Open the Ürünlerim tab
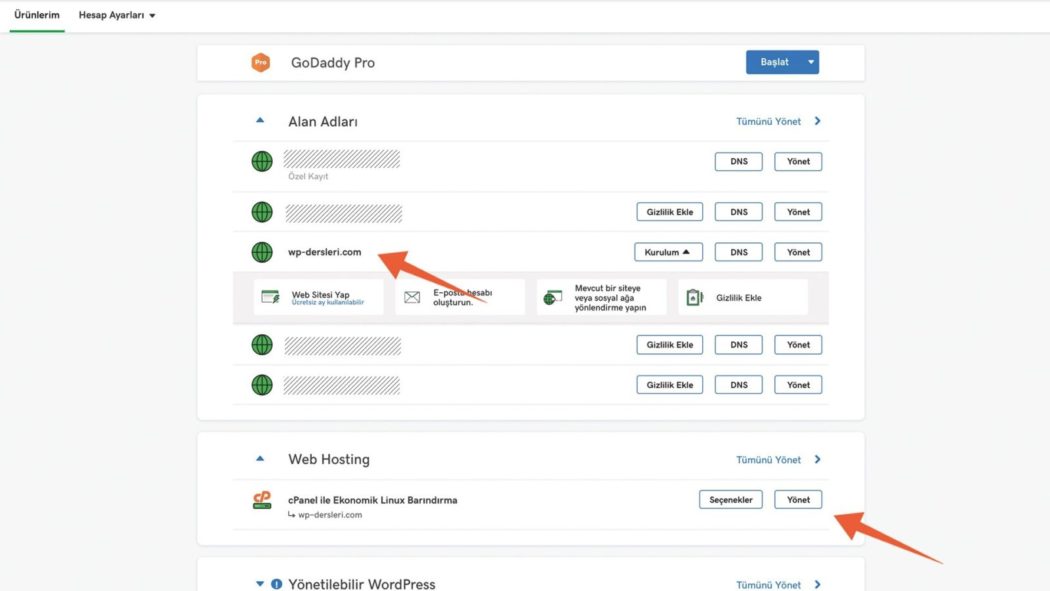The image size is (1050, 591). point(37,15)
